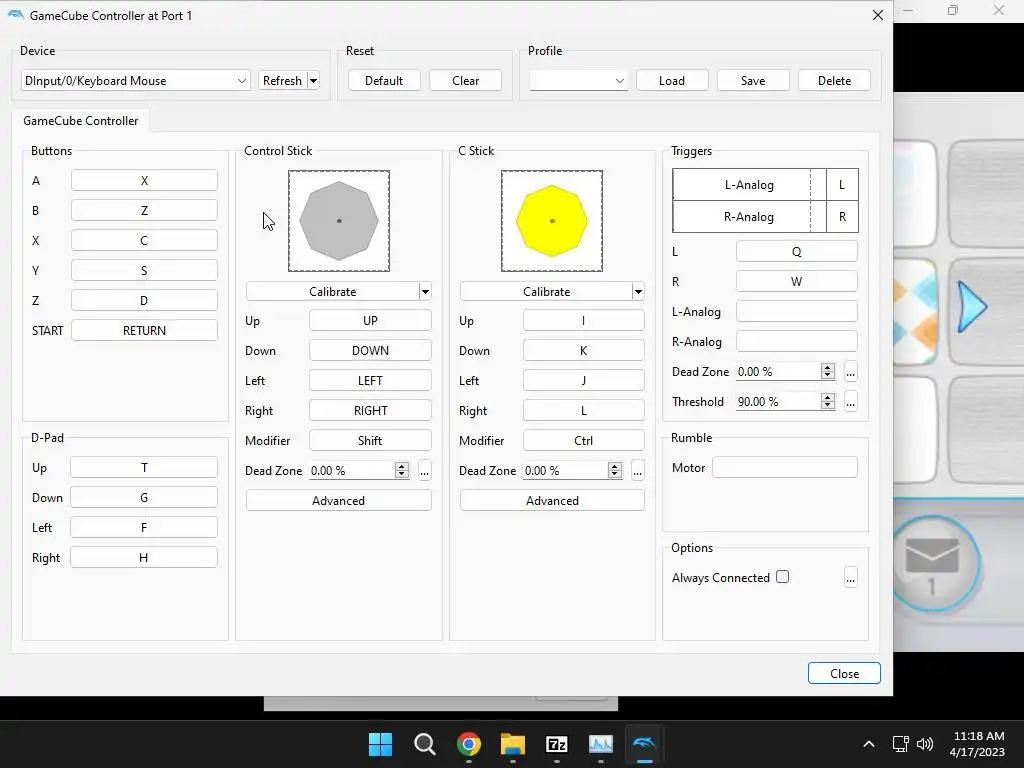Click the R-Analog trigger indicator bar
The width and height of the screenshot is (1024, 768).
(x=749, y=217)
